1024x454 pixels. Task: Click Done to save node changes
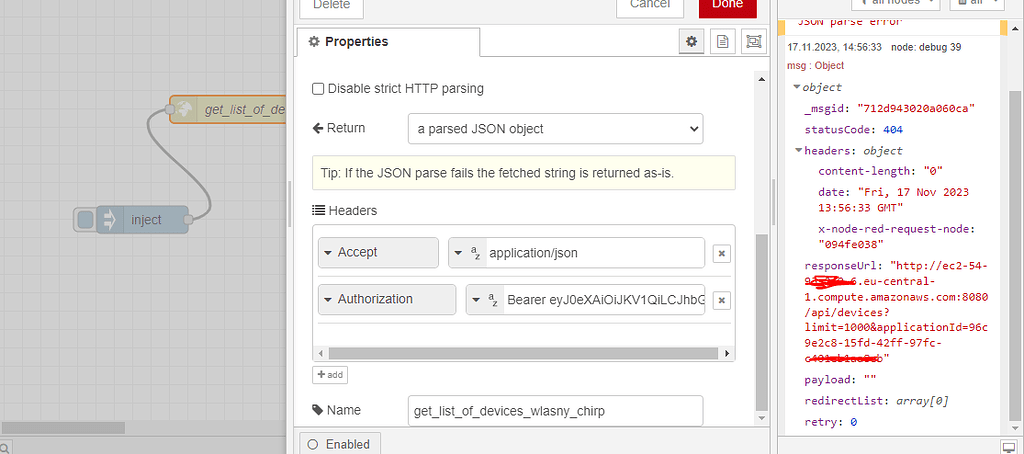[727, 4]
